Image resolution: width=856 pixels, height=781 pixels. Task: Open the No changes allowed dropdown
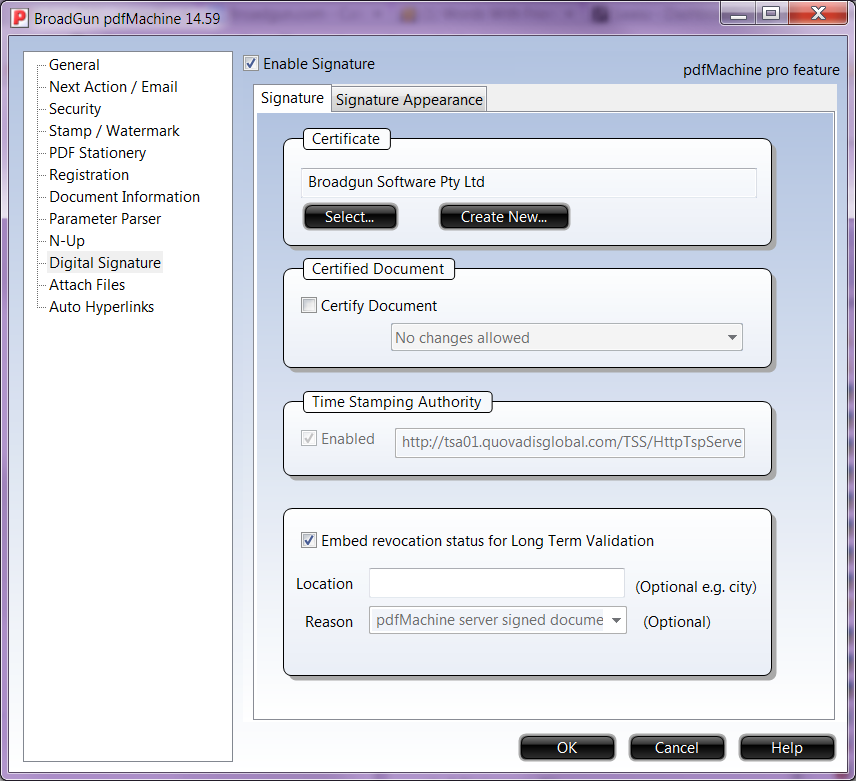pos(566,338)
